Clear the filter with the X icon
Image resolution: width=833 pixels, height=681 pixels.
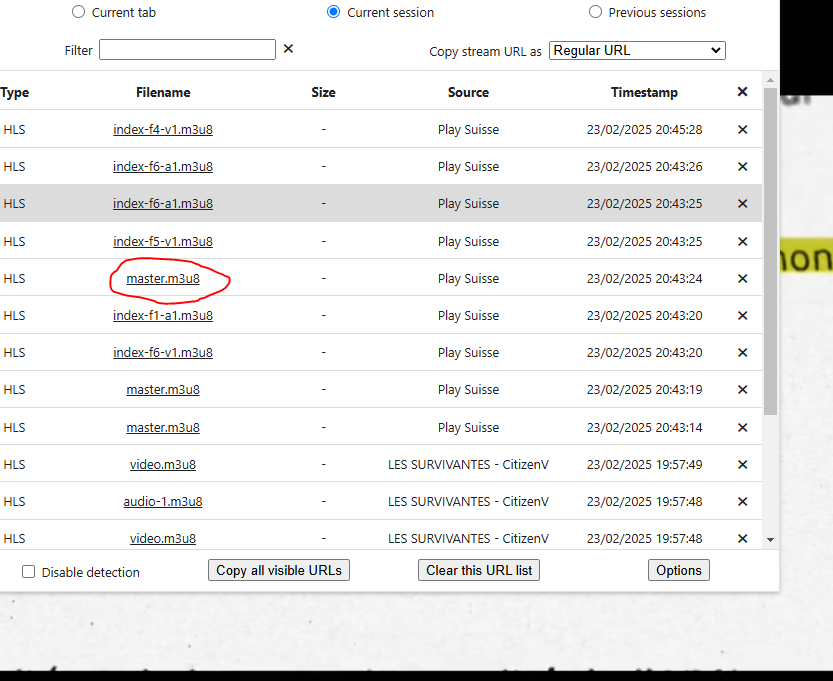pos(288,49)
